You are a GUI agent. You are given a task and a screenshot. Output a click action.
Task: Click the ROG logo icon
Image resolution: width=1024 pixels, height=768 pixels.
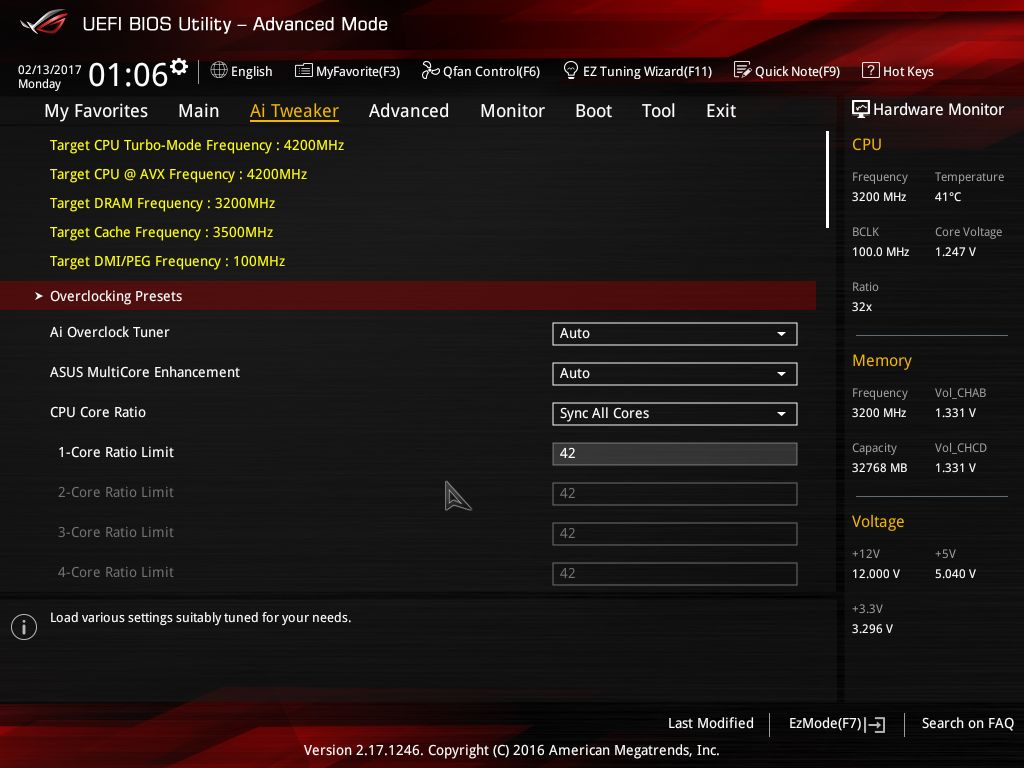(x=44, y=22)
